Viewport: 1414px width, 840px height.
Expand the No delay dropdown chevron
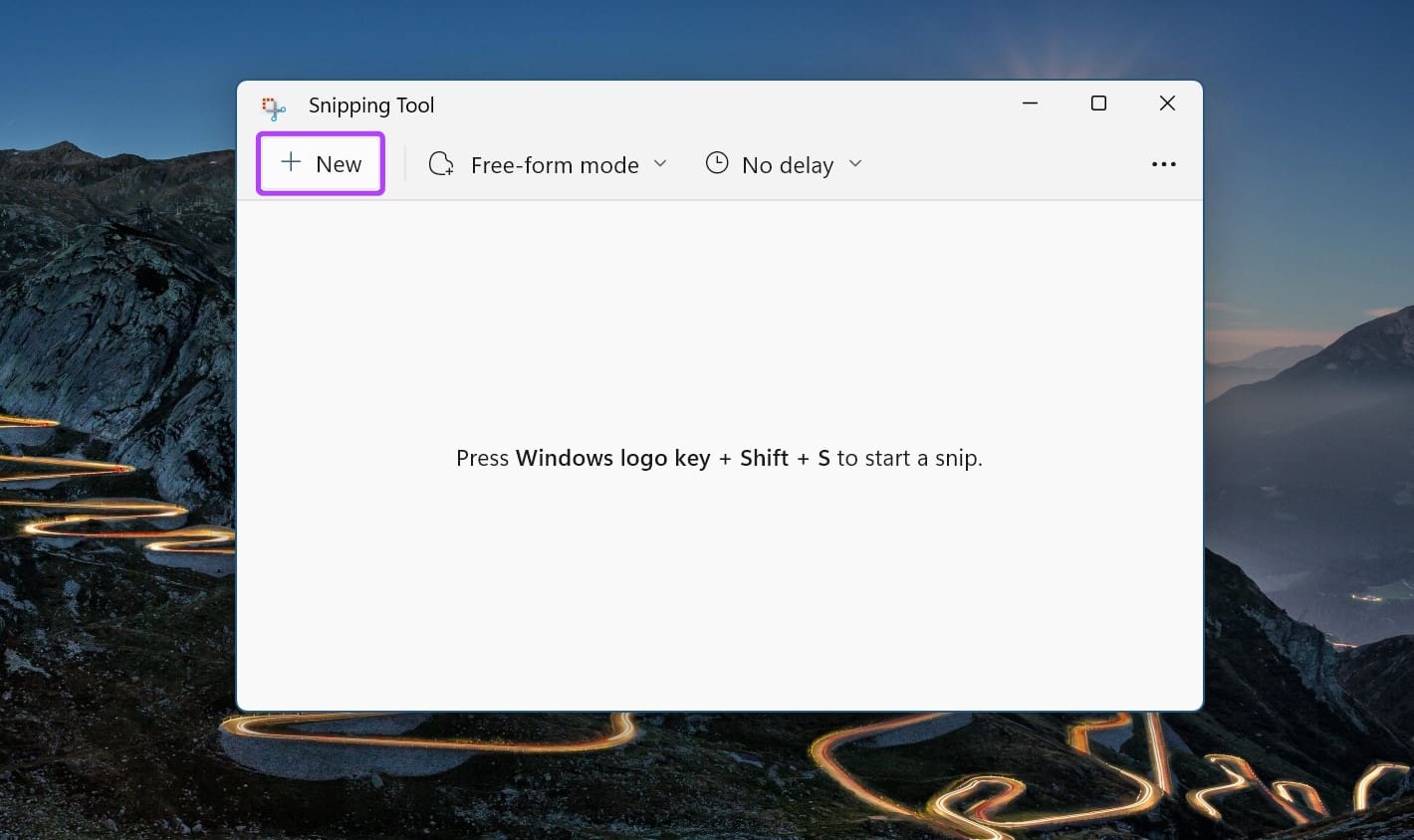click(x=854, y=163)
